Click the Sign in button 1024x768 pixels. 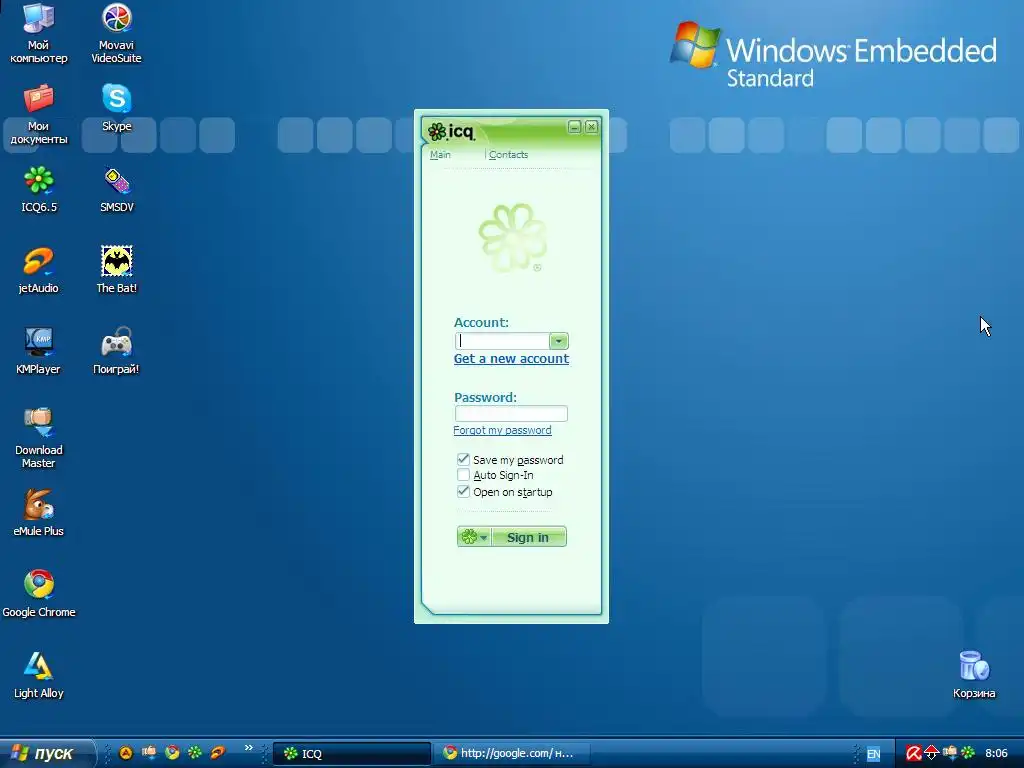(528, 537)
